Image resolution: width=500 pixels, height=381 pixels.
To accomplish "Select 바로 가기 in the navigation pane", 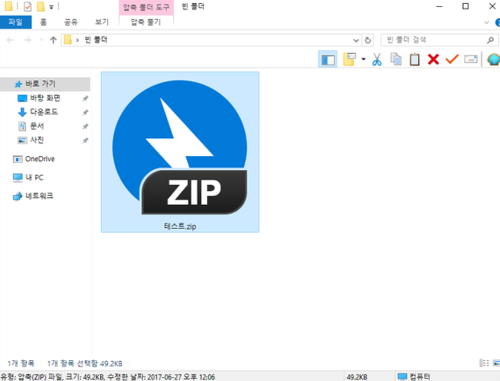I will pos(45,84).
